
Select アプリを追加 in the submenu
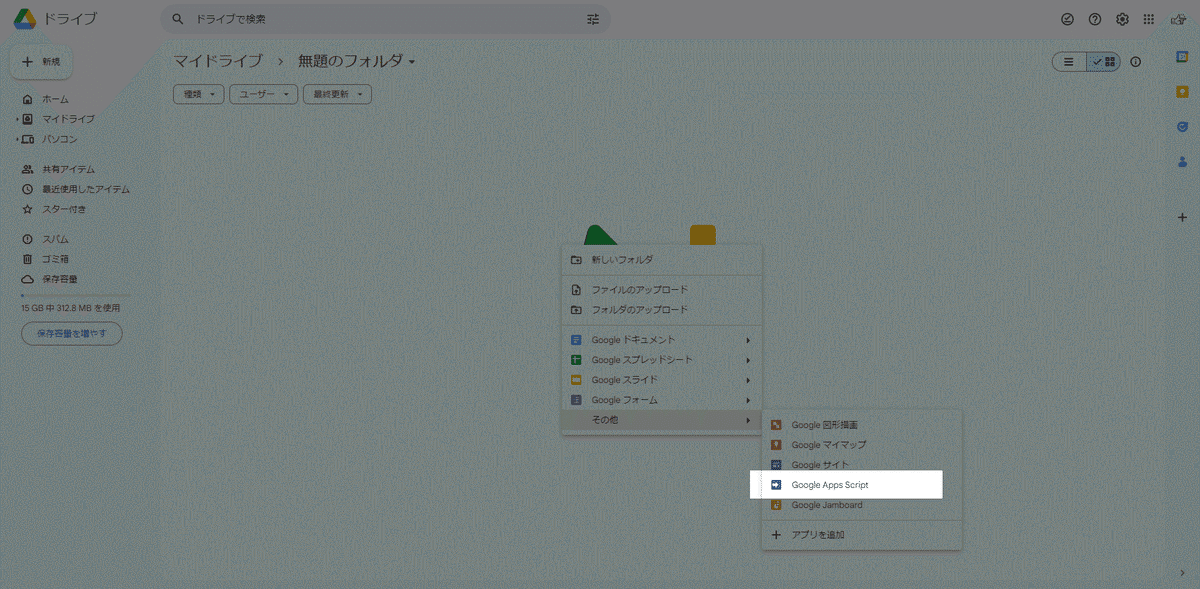861,535
